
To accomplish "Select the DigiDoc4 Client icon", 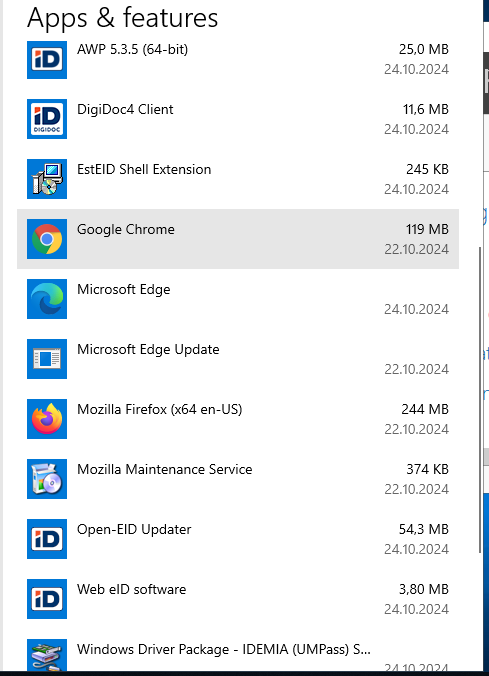I will tap(47, 119).
